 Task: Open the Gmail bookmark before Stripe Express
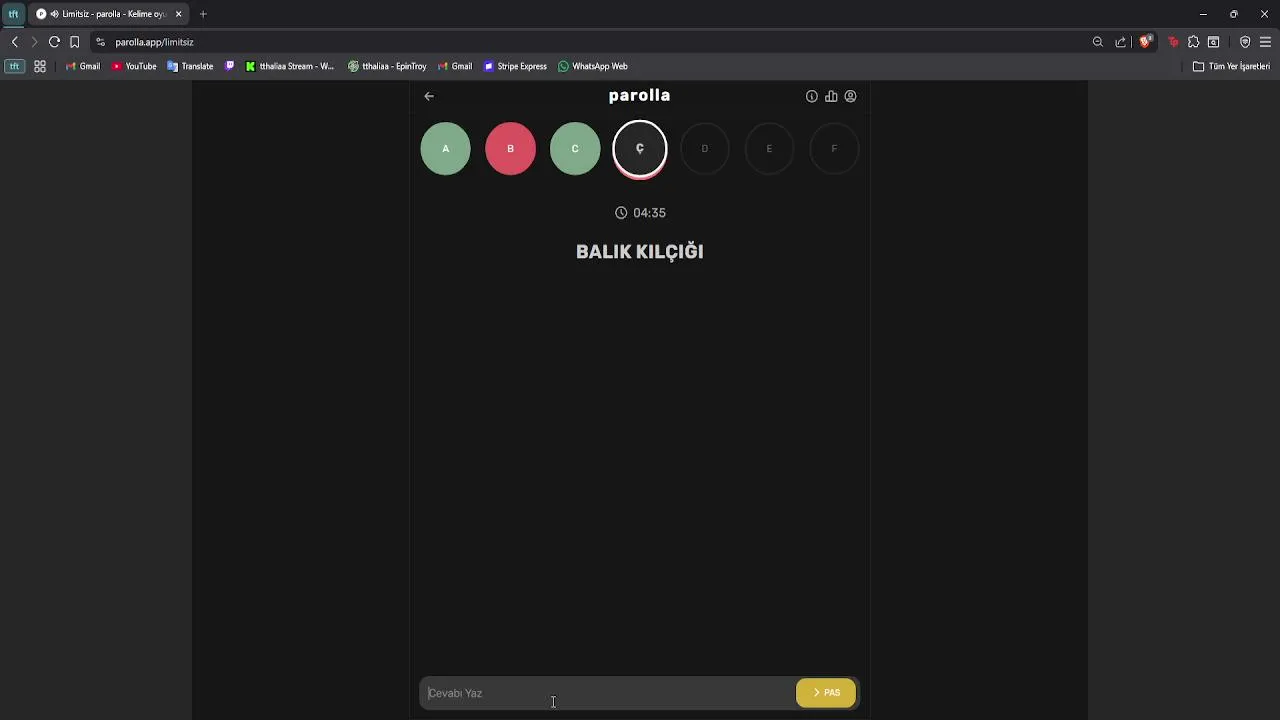pos(455,66)
